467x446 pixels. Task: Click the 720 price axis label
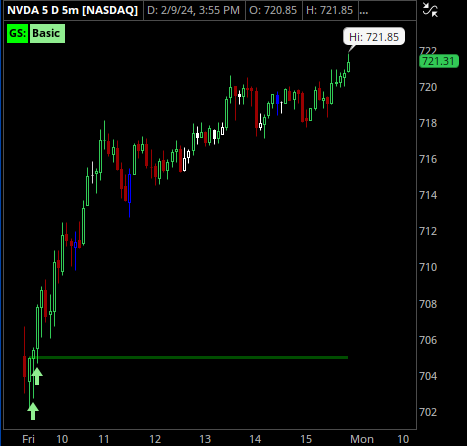(x=428, y=87)
